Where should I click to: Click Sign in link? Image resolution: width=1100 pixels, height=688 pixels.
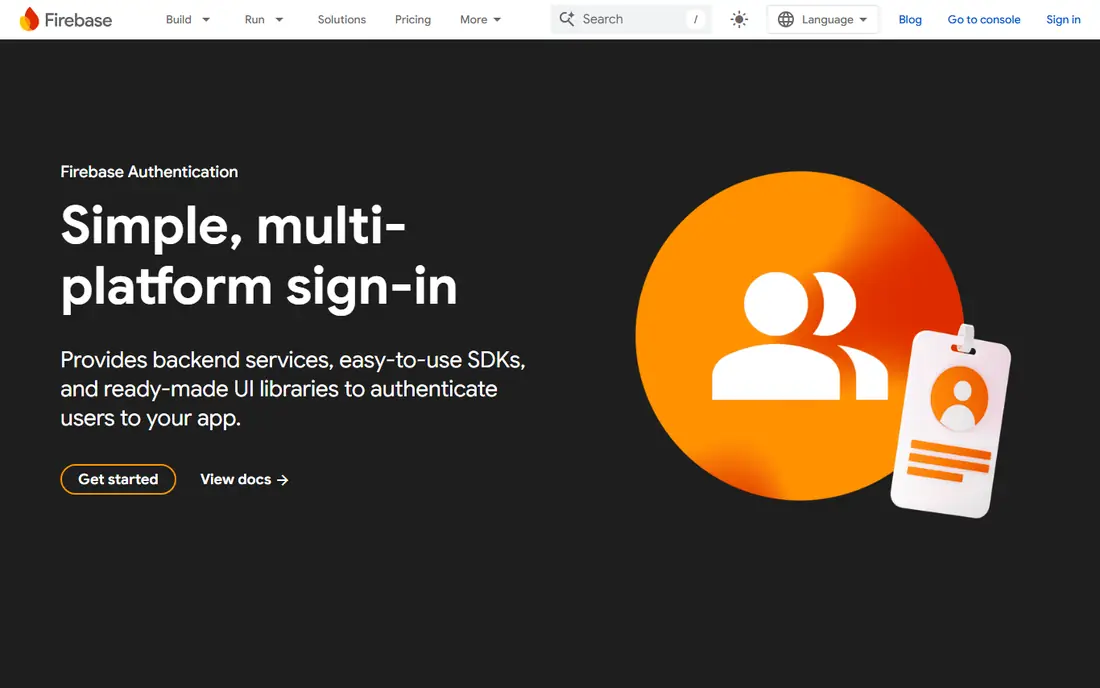(1063, 20)
